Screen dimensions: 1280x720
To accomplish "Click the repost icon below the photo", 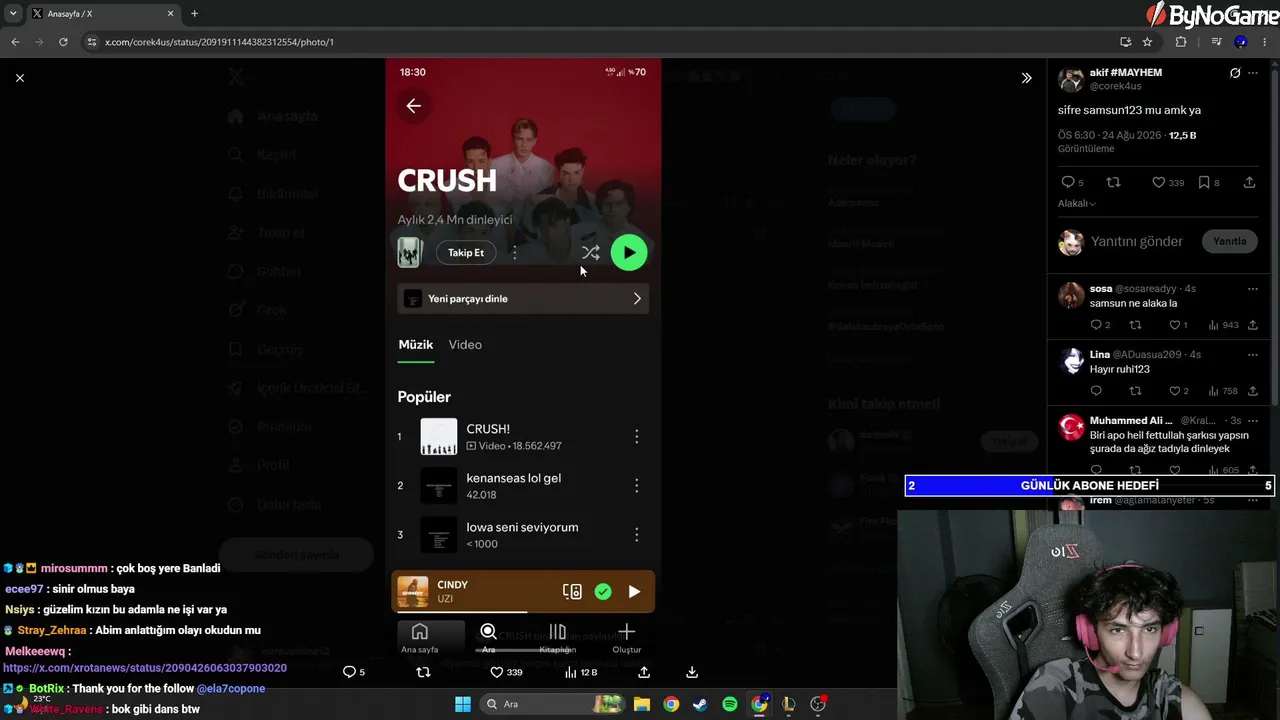I will point(423,672).
